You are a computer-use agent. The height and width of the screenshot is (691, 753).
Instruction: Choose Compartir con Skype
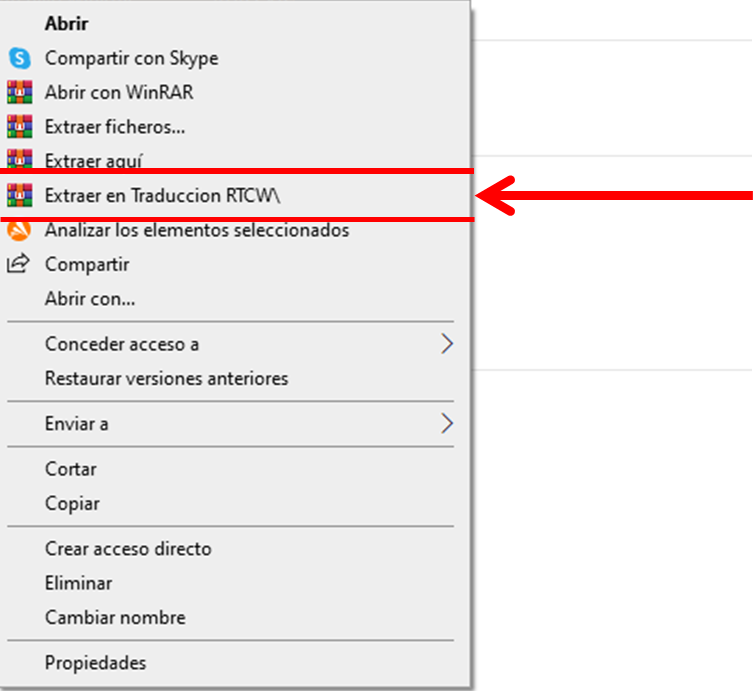click(131, 59)
